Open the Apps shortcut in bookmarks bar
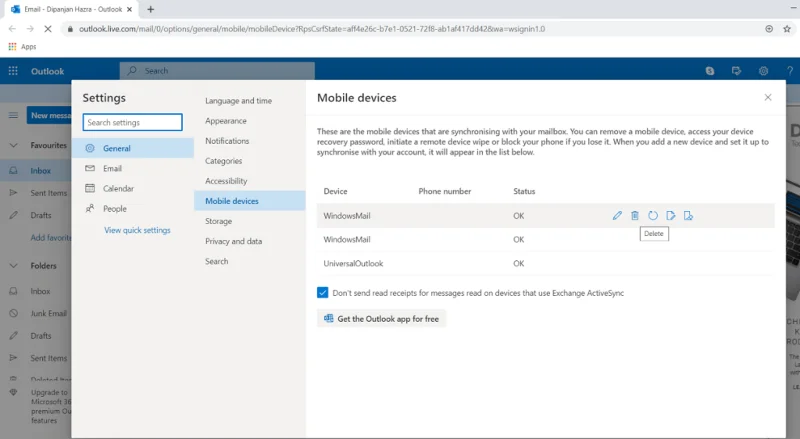The height and width of the screenshot is (439, 800). click(22, 46)
